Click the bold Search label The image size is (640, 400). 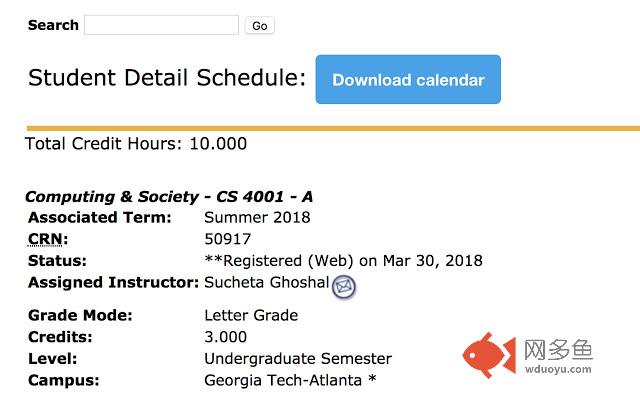tap(53, 25)
